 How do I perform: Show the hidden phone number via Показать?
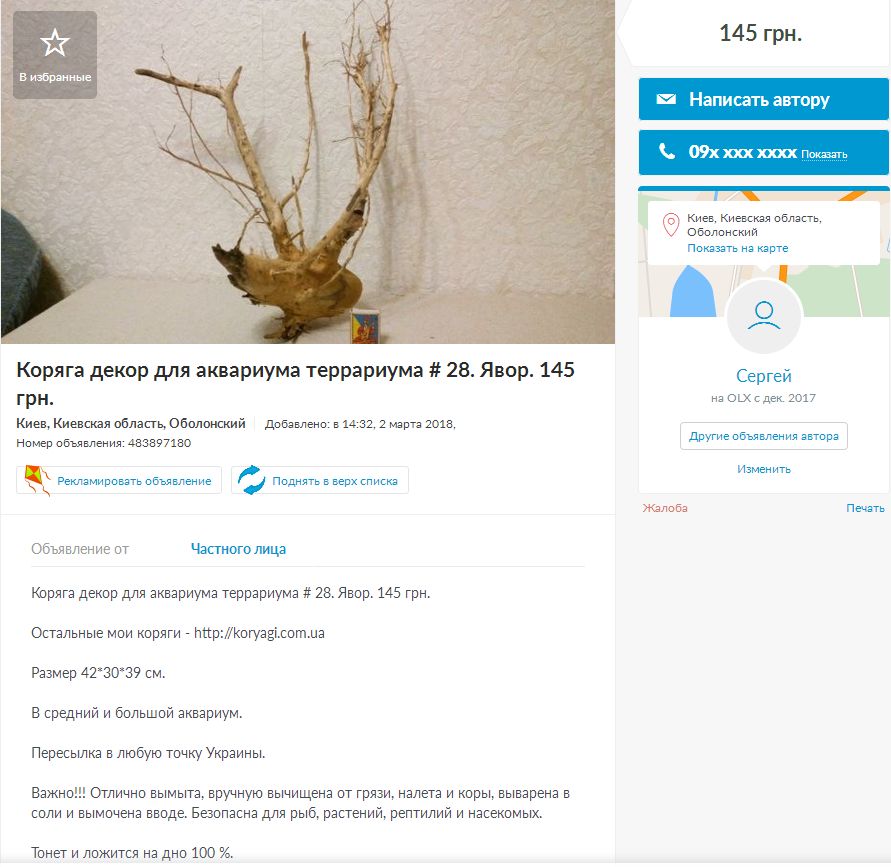point(824,155)
